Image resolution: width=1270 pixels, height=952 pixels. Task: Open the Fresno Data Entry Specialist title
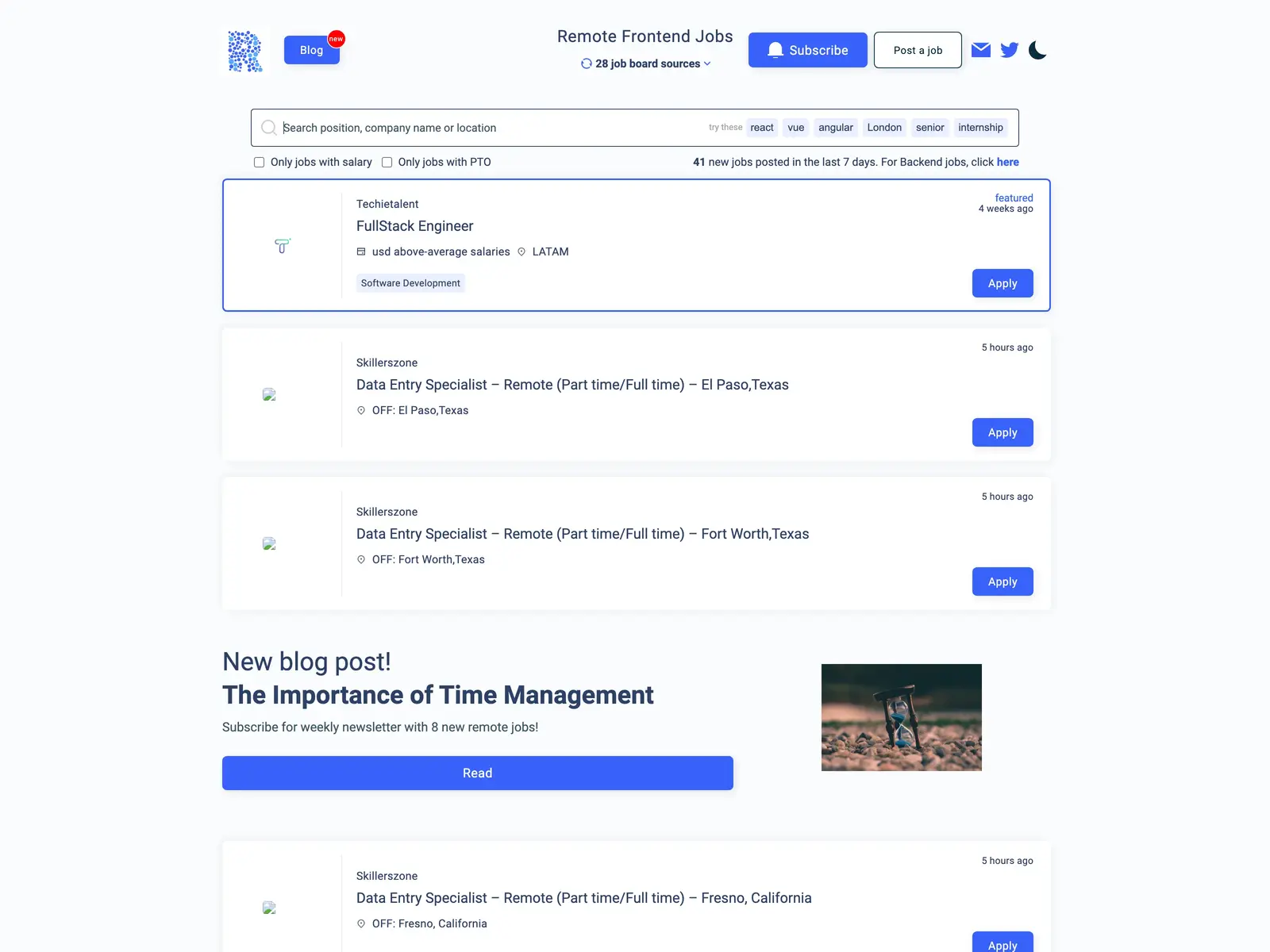tap(584, 898)
